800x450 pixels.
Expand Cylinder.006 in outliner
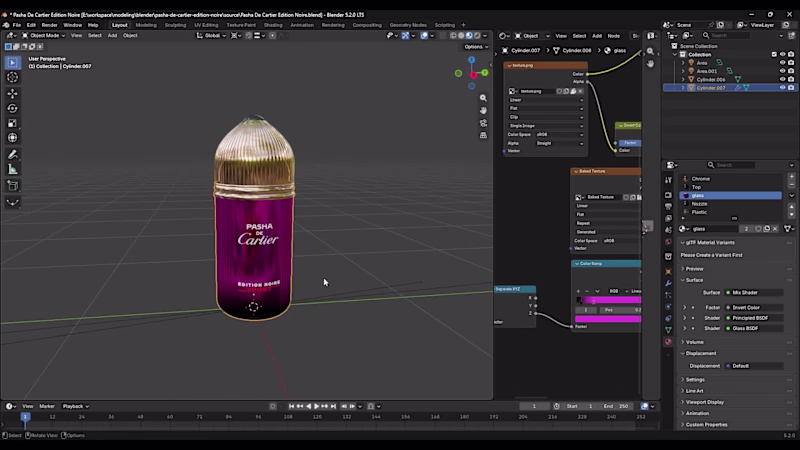(683, 79)
